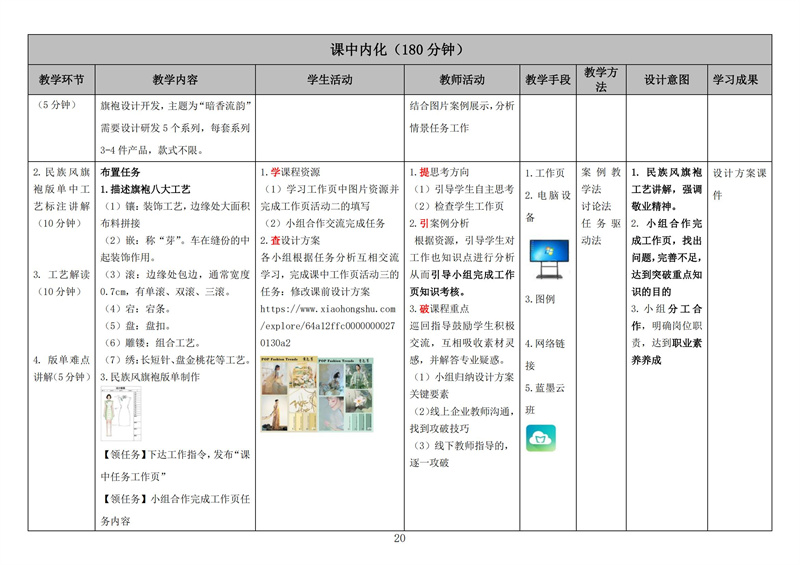
Task: Click '1. 工作页' in teaching means
Action: point(545,173)
